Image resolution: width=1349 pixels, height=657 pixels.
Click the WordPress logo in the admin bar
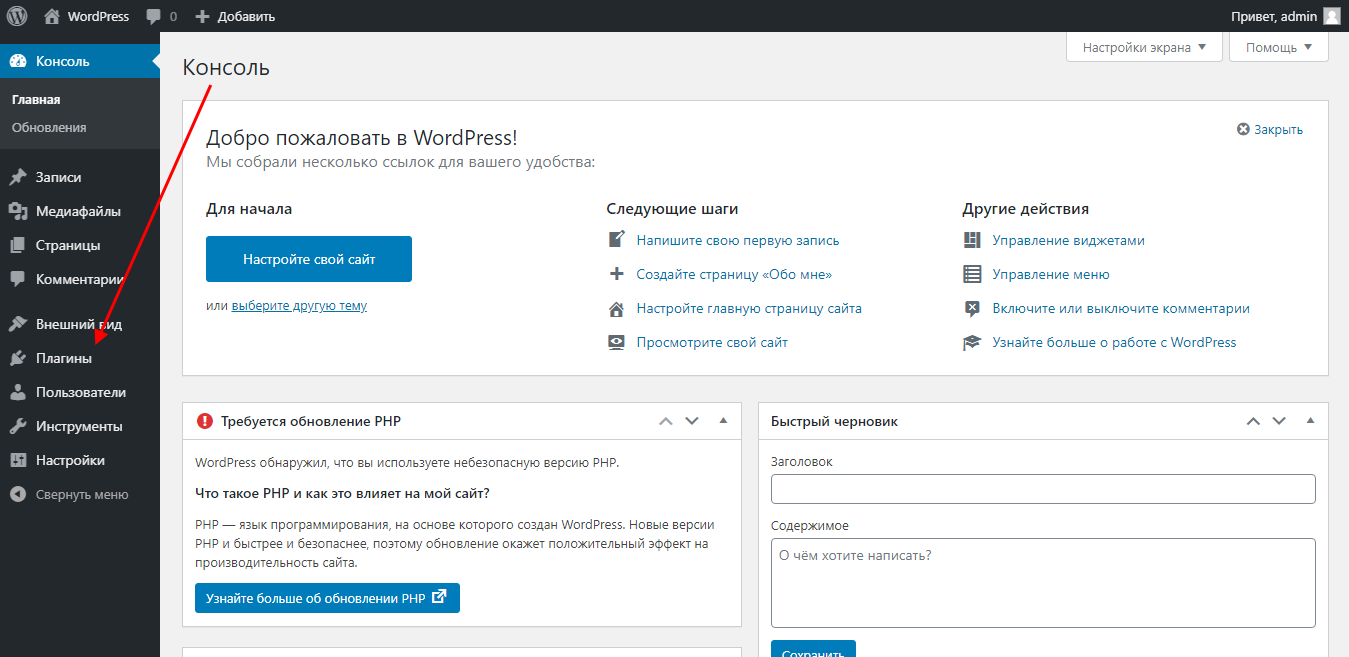pyautogui.click(x=16, y=16)
